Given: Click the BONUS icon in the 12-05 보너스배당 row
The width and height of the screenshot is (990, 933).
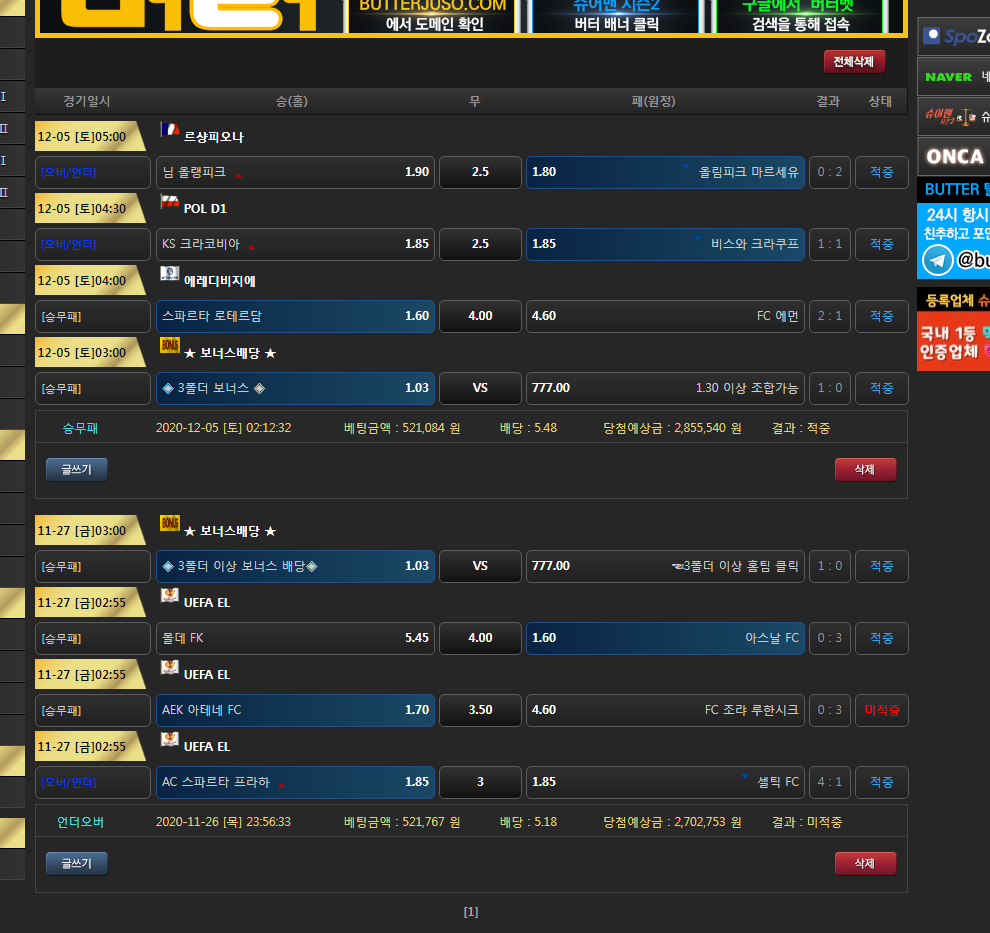Looking at the screenshot, I should 169,346.
